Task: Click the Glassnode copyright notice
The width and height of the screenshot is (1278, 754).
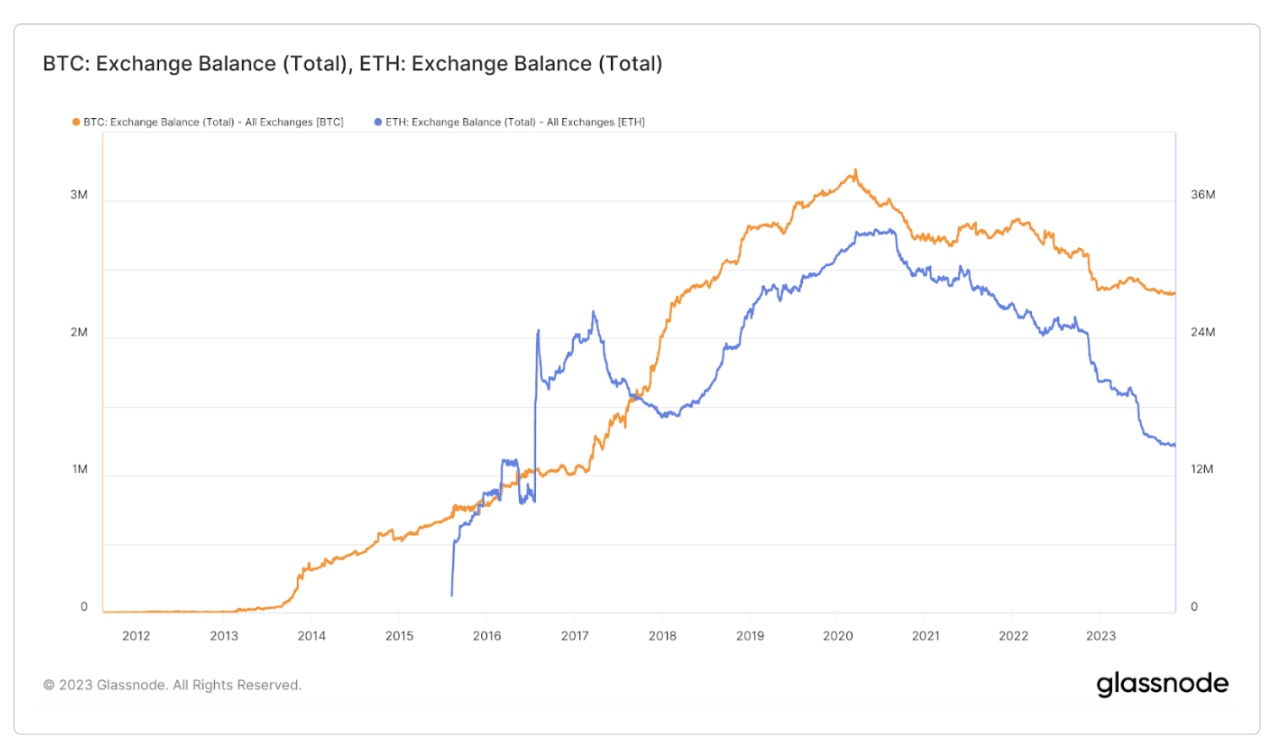Action: click(x=172, y=685)
